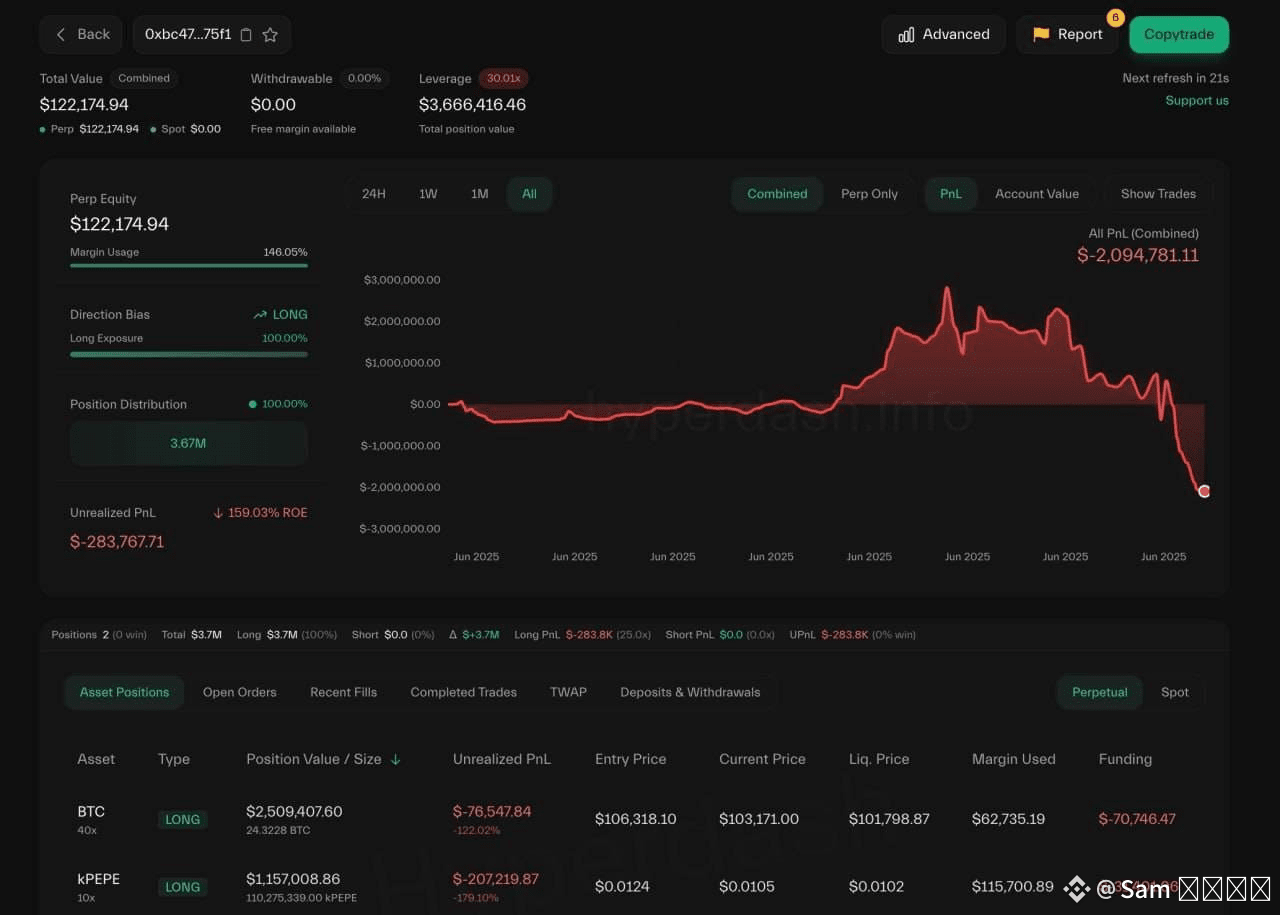Sort by Liq. Price column header
Image resolution: width=1280 pixels, height=915 pixels.
(879, 759)
